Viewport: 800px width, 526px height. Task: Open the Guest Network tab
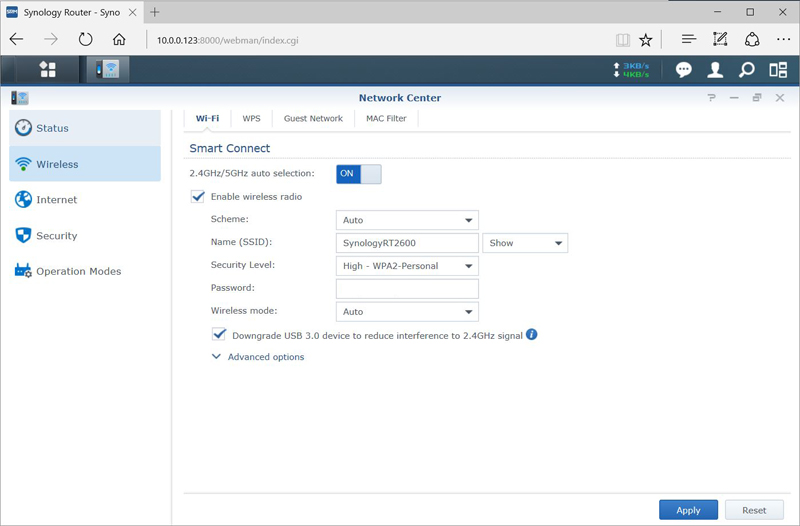click(x=313, y=118)
